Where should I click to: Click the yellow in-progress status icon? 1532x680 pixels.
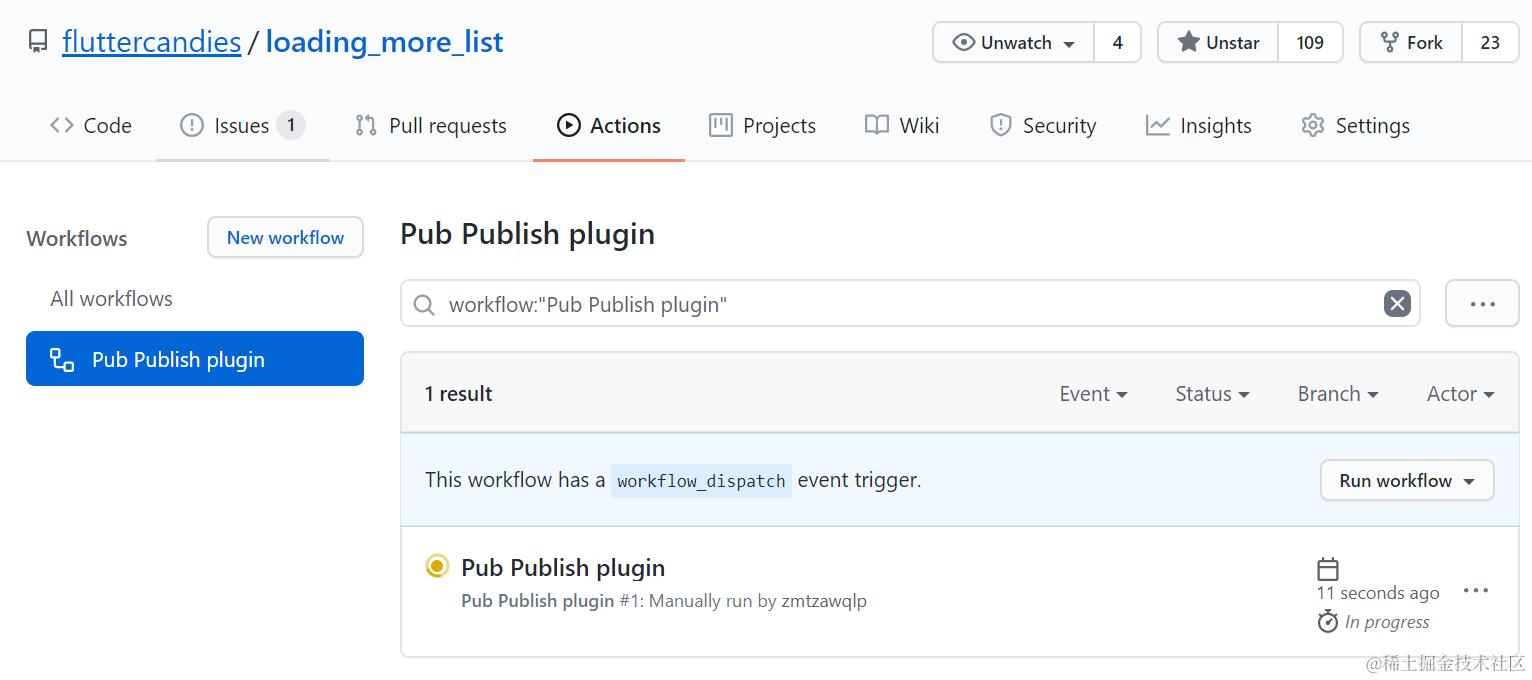(x=437, y=567)
